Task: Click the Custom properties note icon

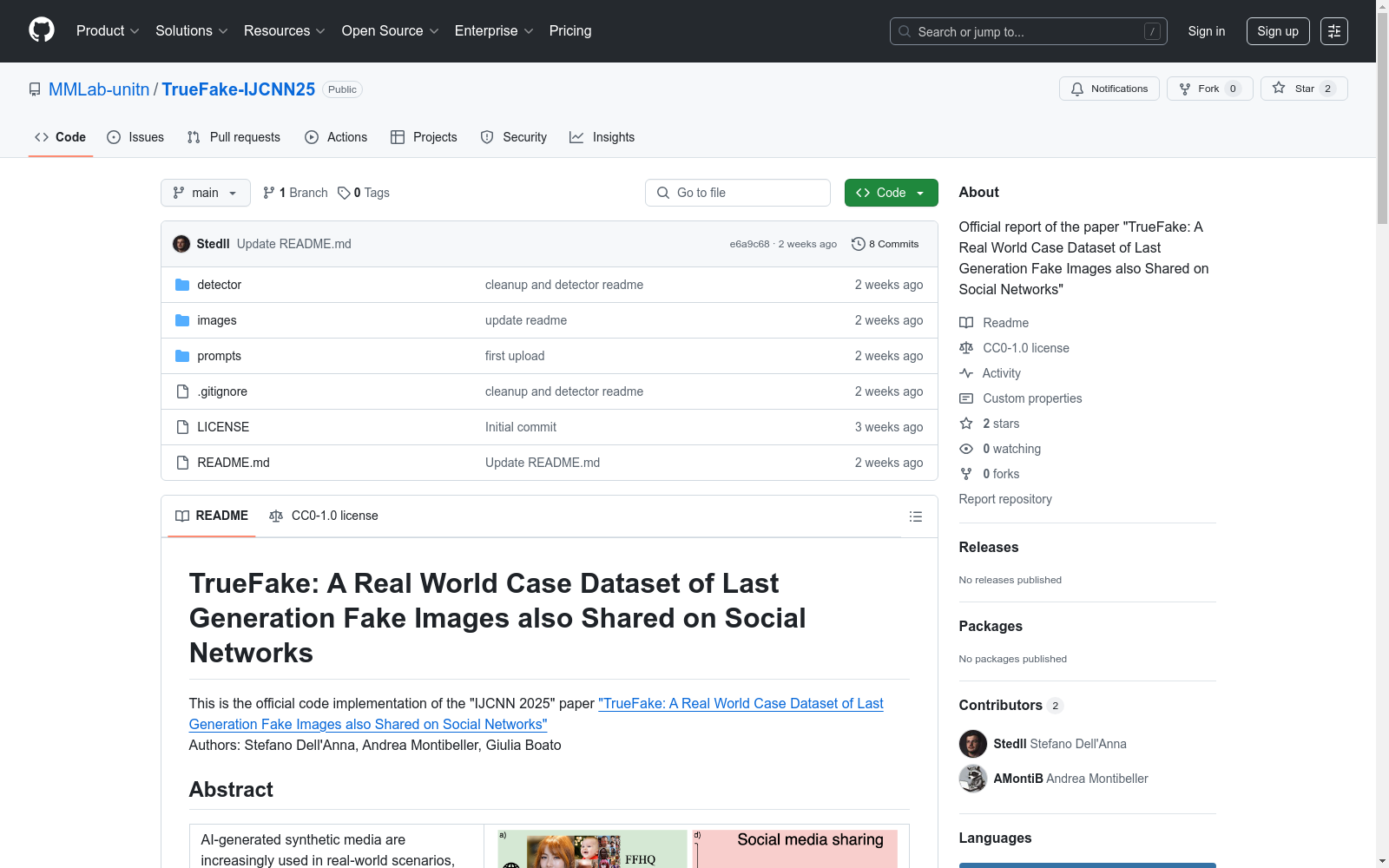Action: coord(966,398)
